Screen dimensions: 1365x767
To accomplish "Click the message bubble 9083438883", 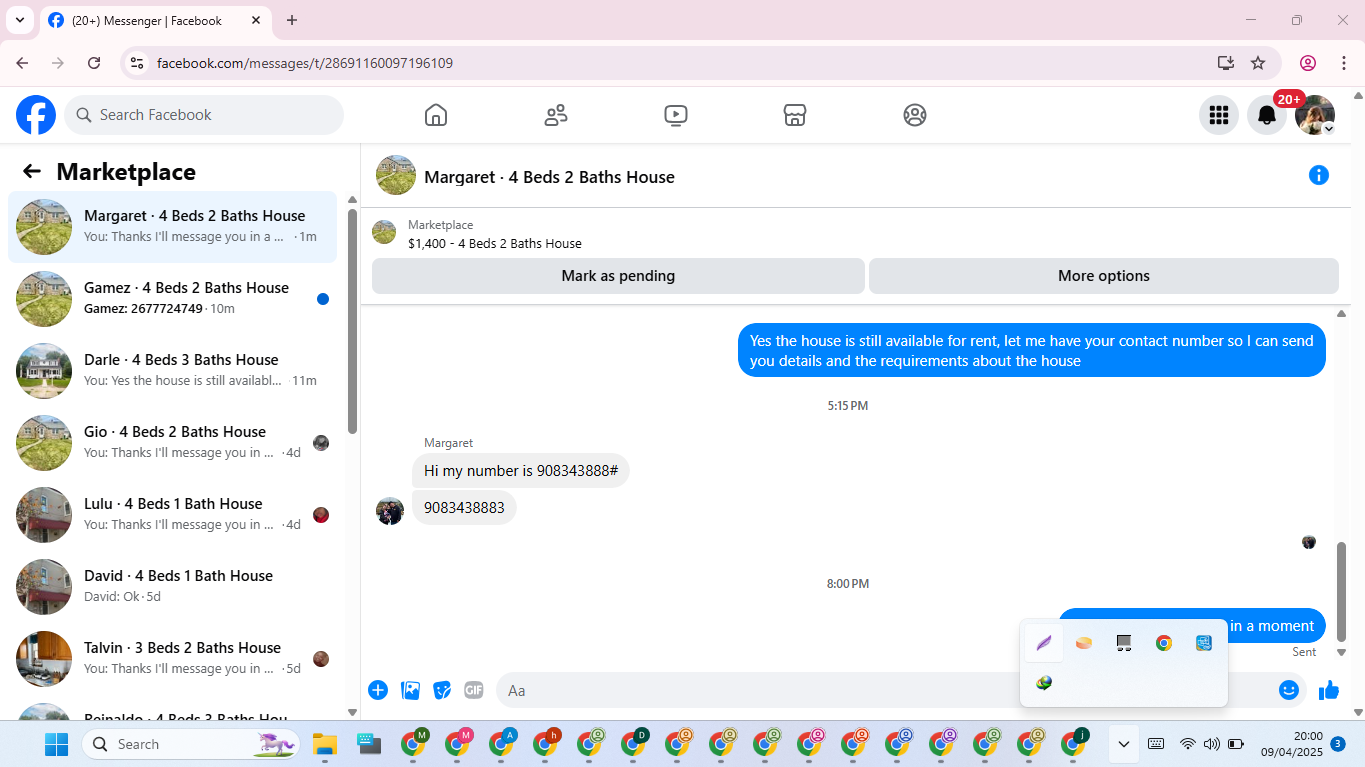I will point(464,508).
